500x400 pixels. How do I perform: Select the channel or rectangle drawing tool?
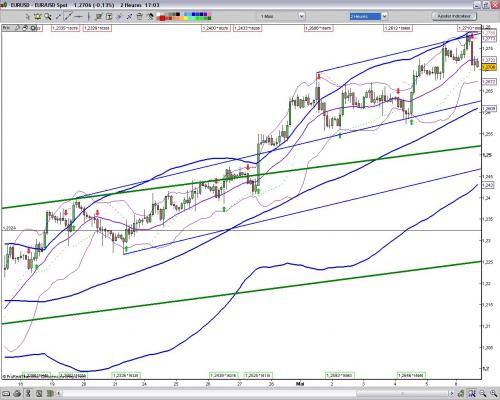(x=99, y=17)
